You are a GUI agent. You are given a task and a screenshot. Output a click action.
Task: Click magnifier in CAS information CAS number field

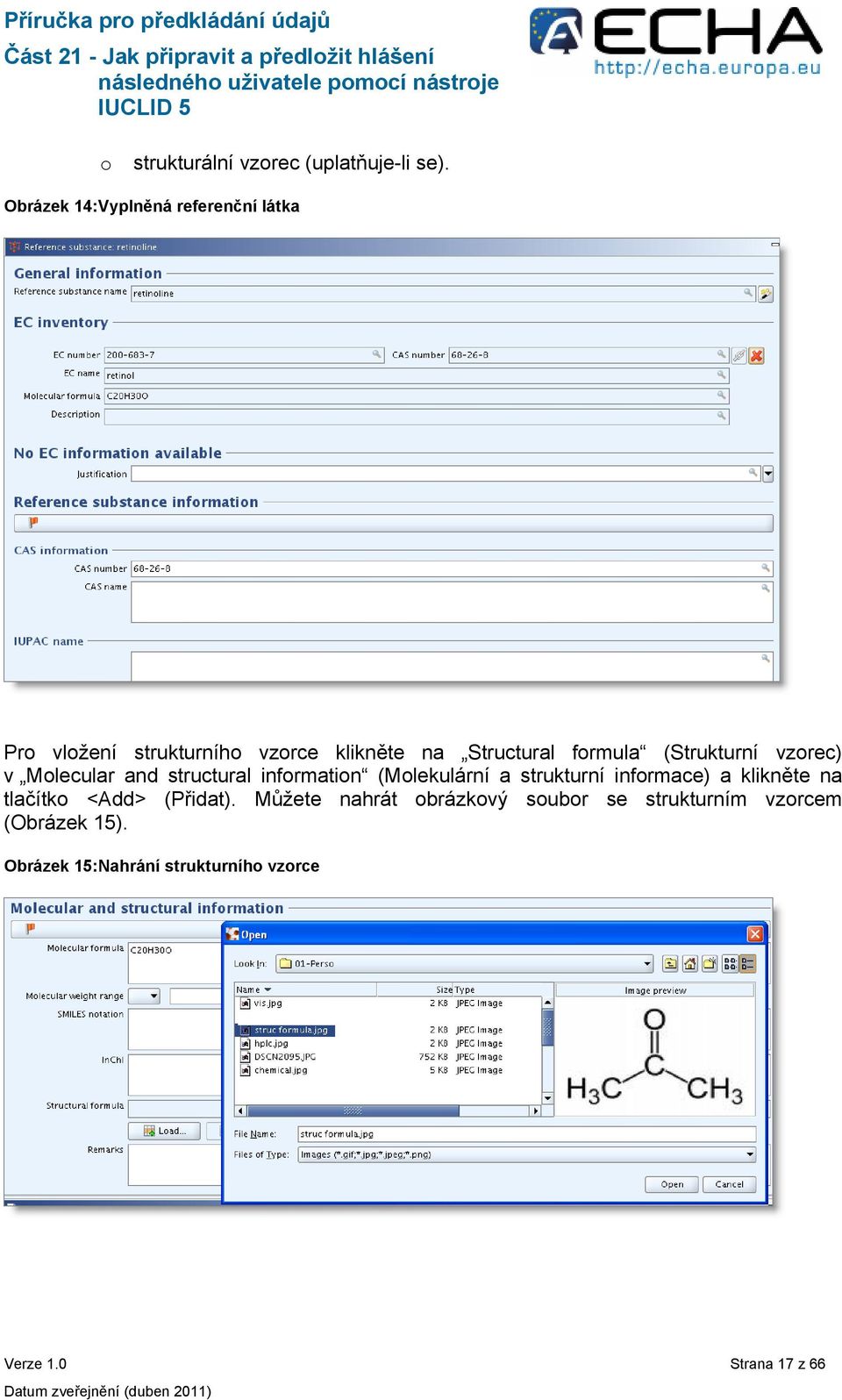coord(766,568)
